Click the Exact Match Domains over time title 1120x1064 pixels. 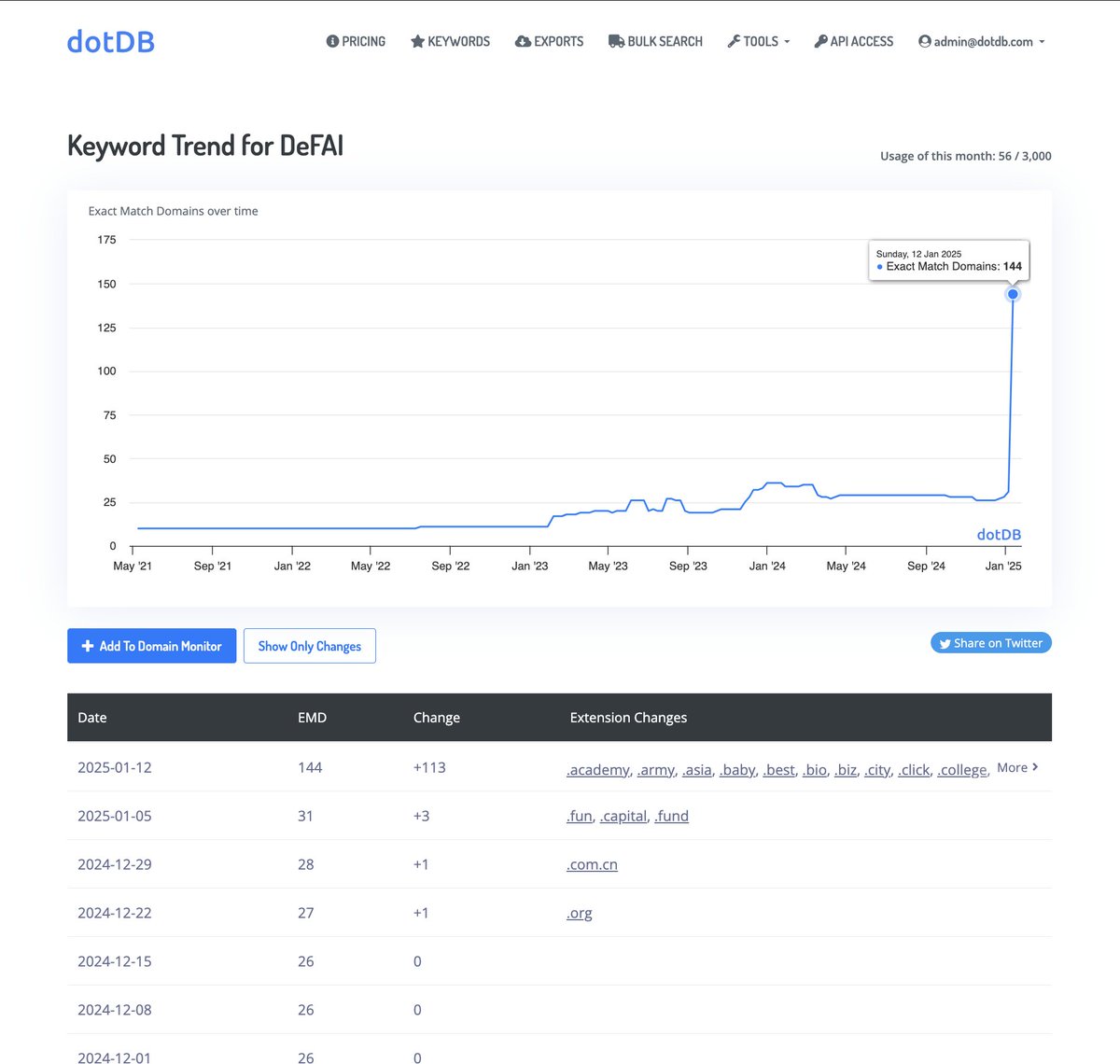click(173, 211)
